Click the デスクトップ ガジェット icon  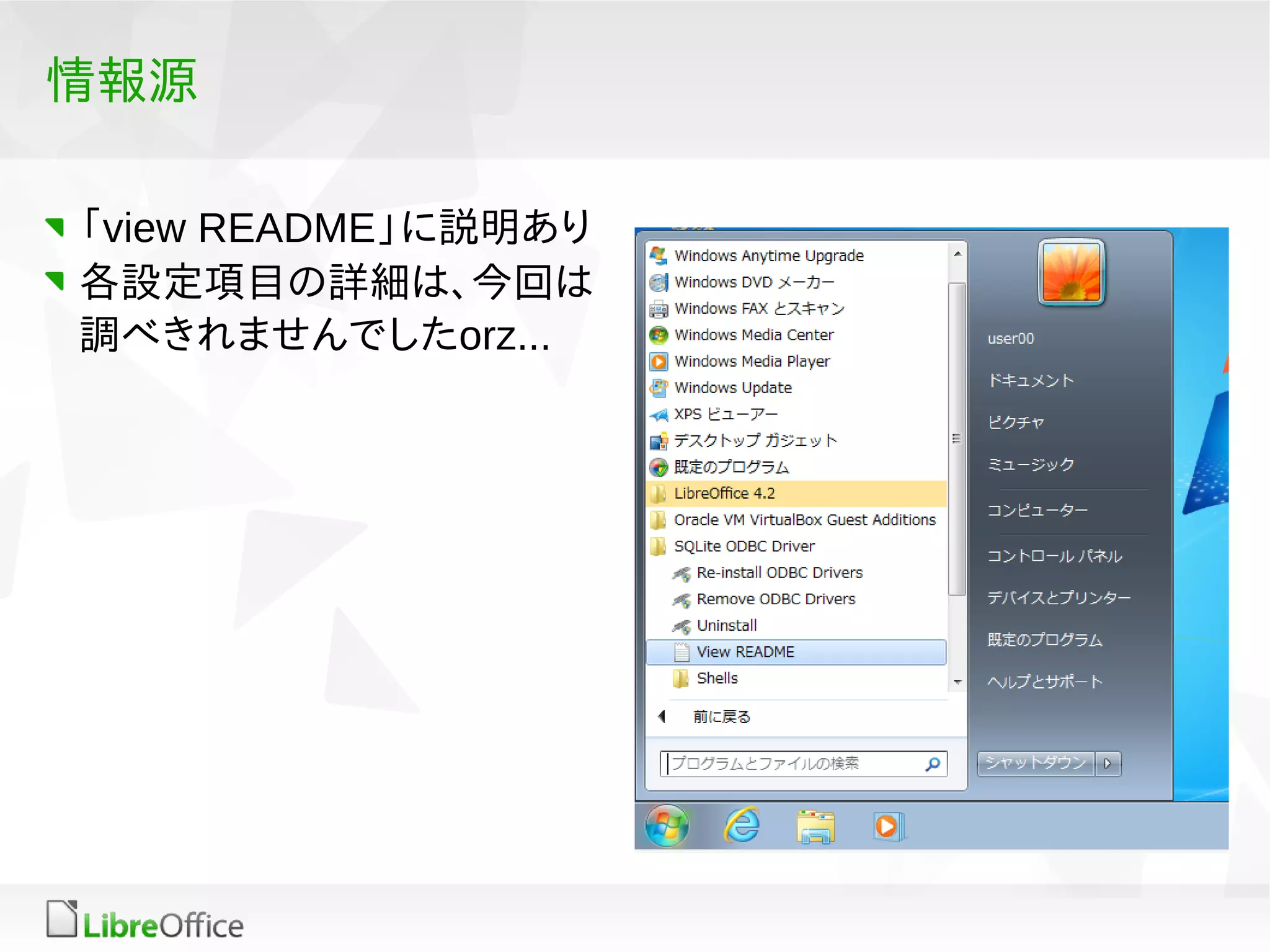pos(658,441)
